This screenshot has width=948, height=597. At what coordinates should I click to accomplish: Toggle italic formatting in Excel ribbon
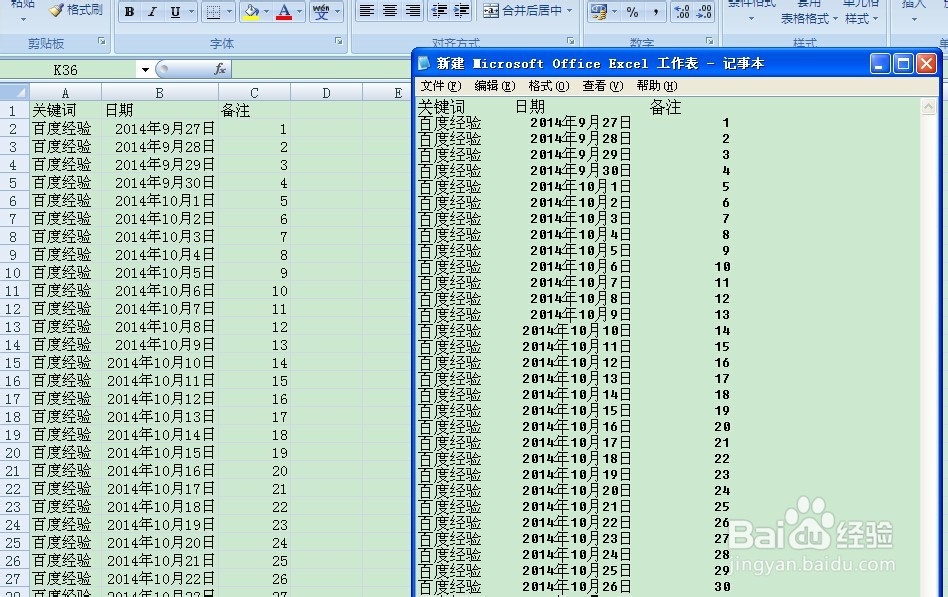coord(152,11)
